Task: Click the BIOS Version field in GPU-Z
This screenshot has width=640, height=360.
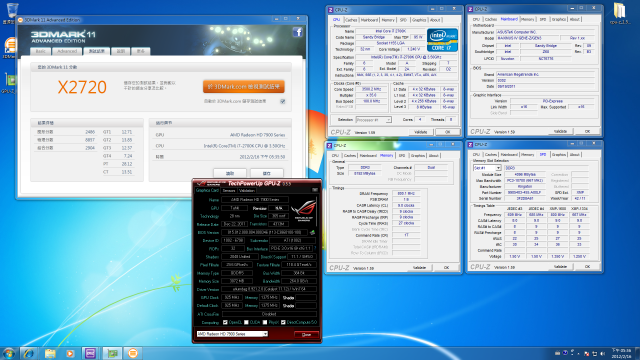Action: (x=264, y=232)
